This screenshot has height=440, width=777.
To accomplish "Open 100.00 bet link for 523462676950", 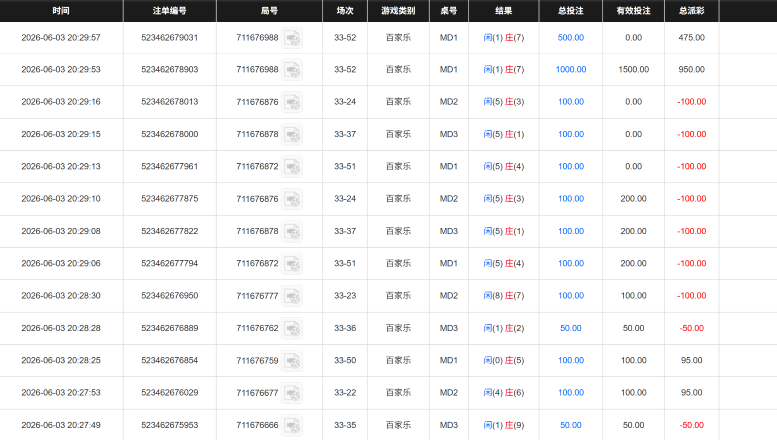I will coord(571,296).
